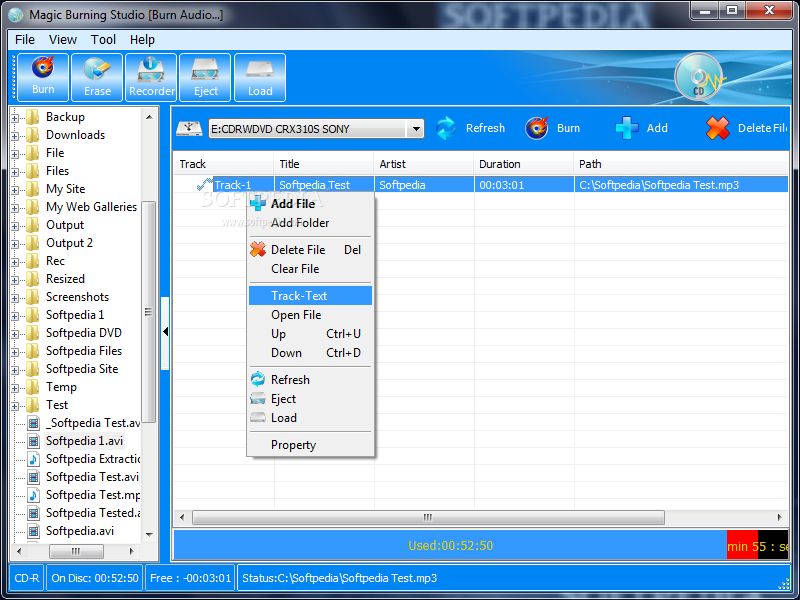Click the CD-R status bar cell
800x600 pixels.
27,578
